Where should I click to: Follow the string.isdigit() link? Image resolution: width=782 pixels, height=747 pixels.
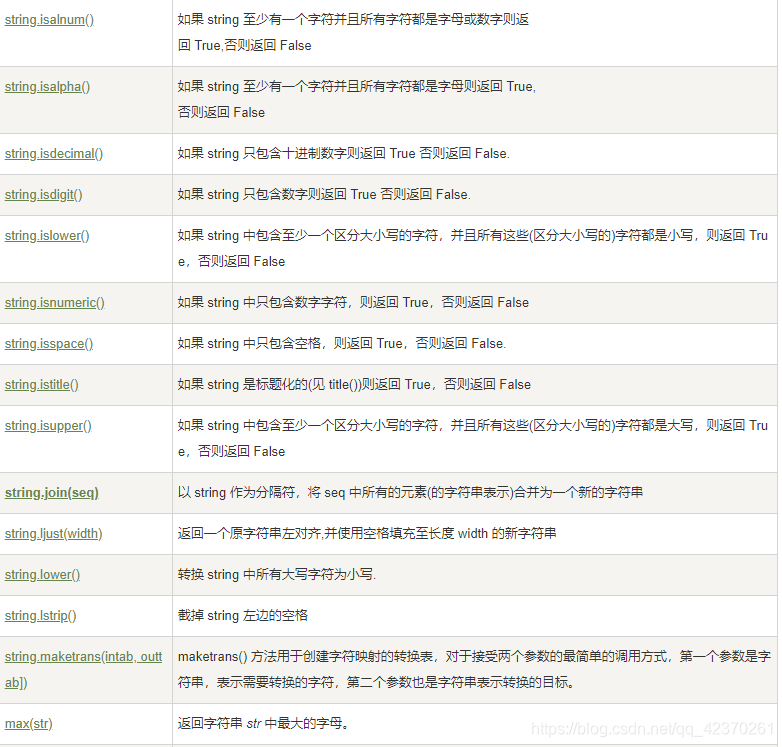click(x=43, y=194)
